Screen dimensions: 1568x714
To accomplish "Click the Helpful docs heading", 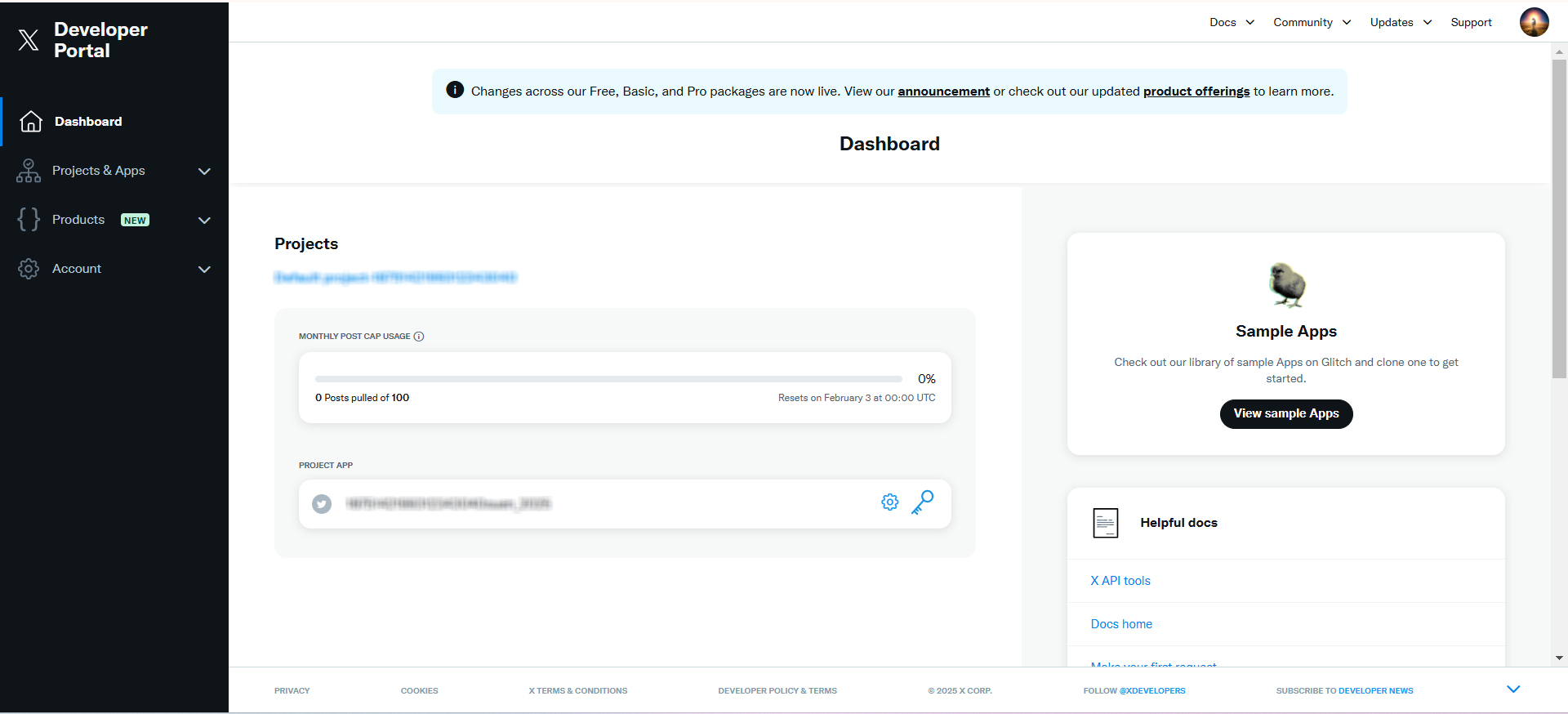I will click(x=1178, y=523).
